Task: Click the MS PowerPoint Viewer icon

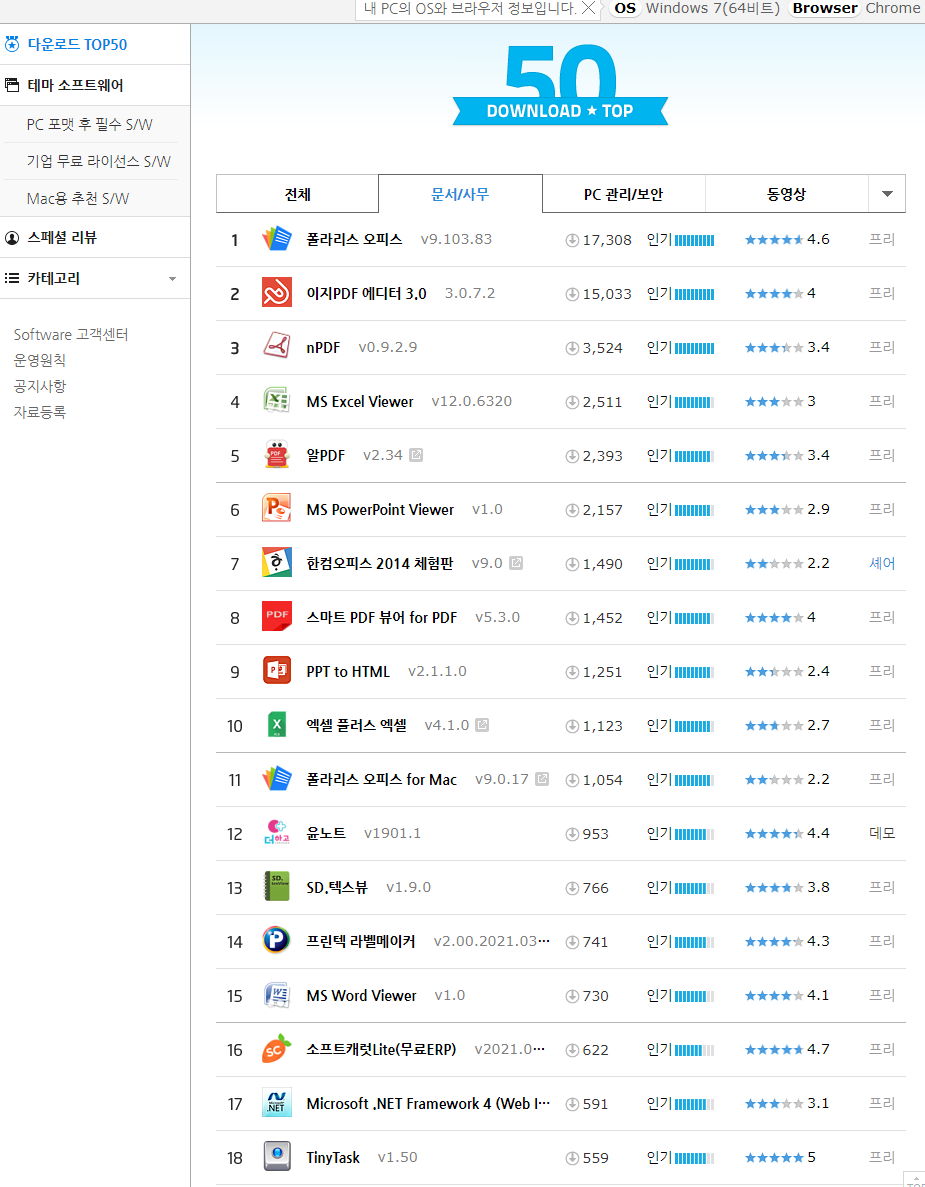Action: [x=276, y=509]
